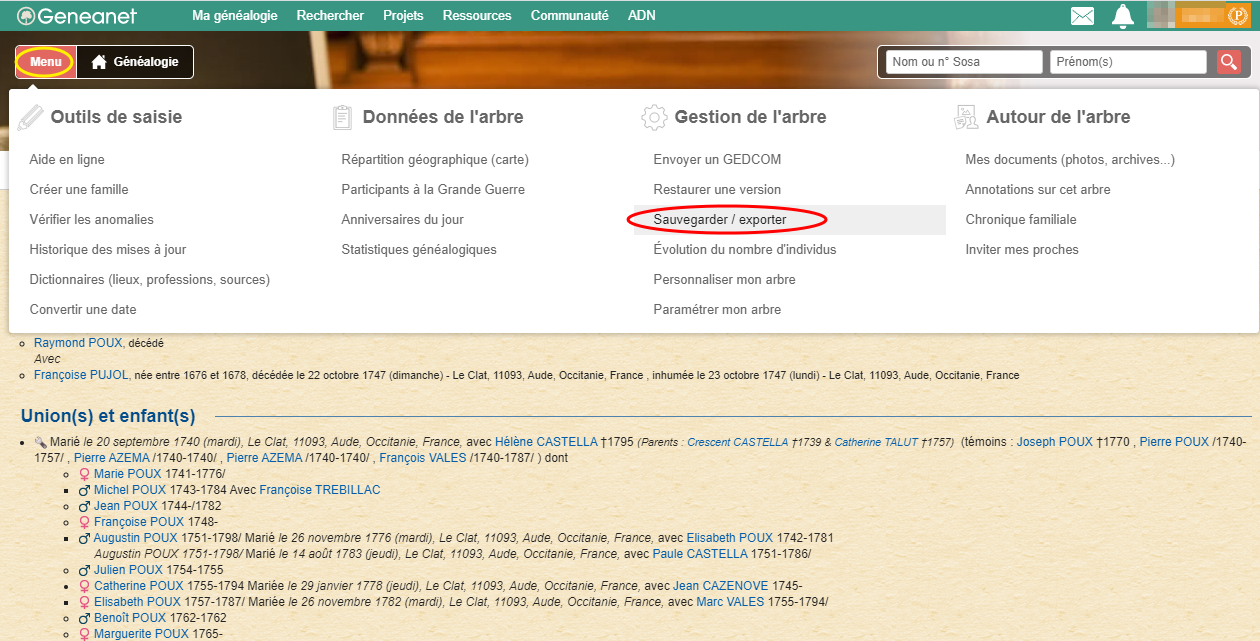Choose Envoyer un GEDCOM

tap(716, 160)
